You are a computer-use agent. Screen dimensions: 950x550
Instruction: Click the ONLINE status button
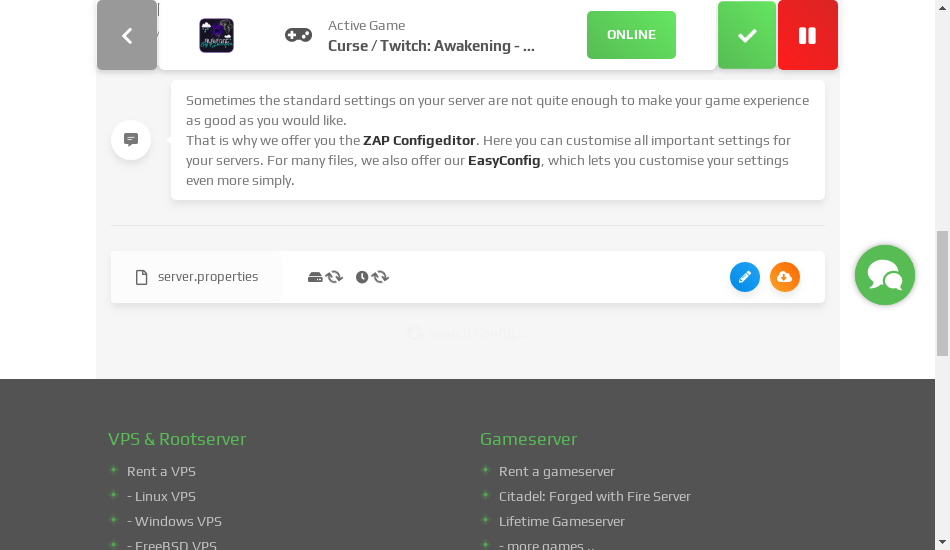point(631,35)
